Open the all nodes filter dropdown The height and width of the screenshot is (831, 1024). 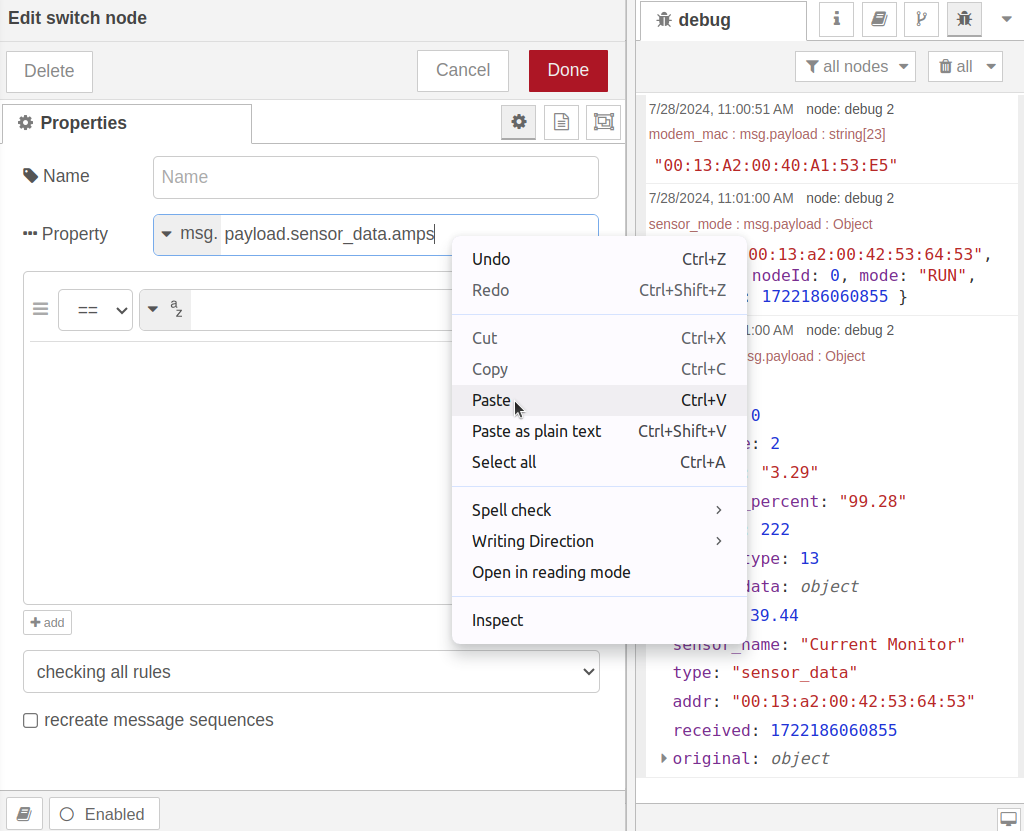pos(856,67)
